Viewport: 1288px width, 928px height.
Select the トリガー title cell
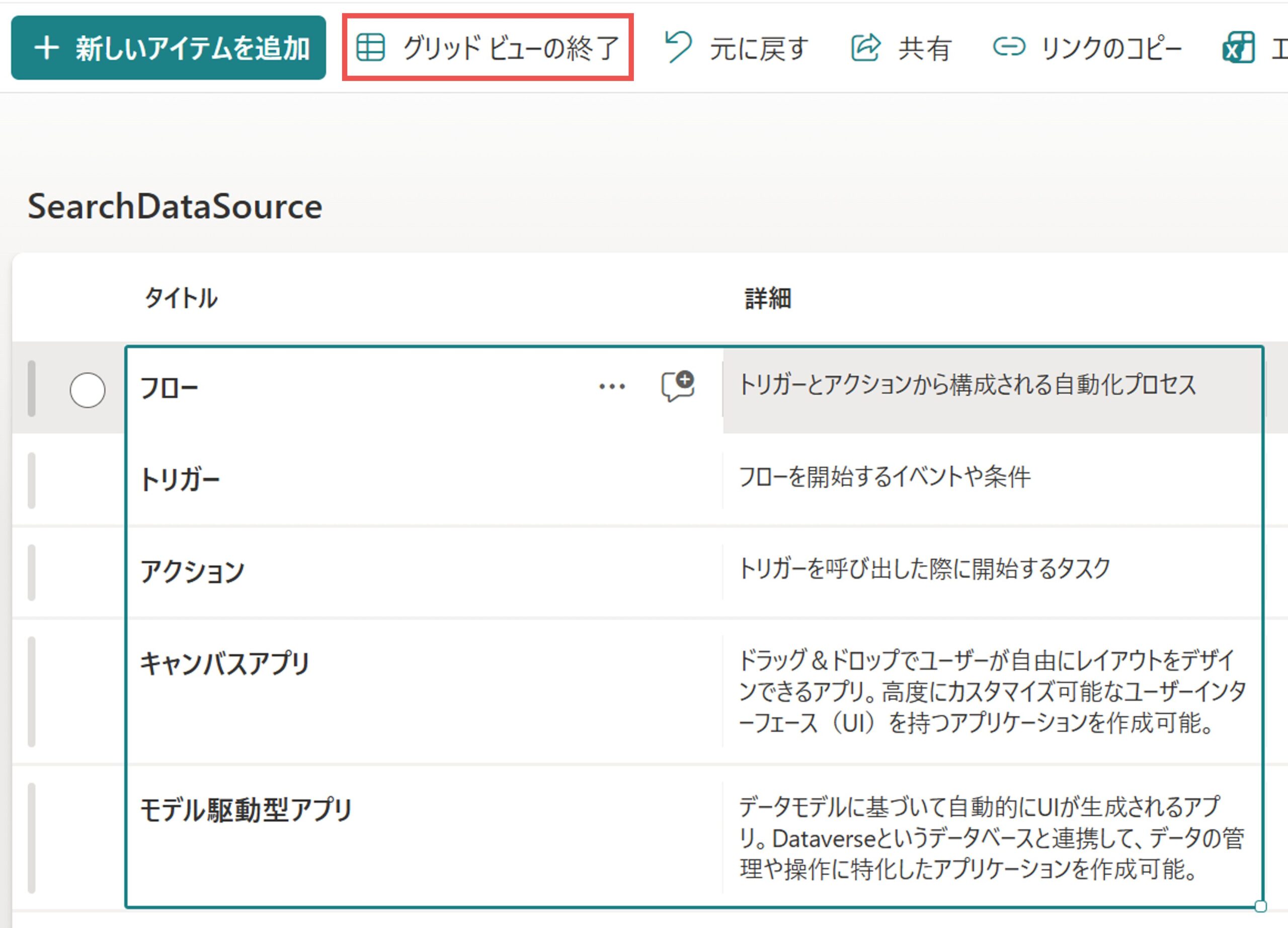click(x=180, y=480)
